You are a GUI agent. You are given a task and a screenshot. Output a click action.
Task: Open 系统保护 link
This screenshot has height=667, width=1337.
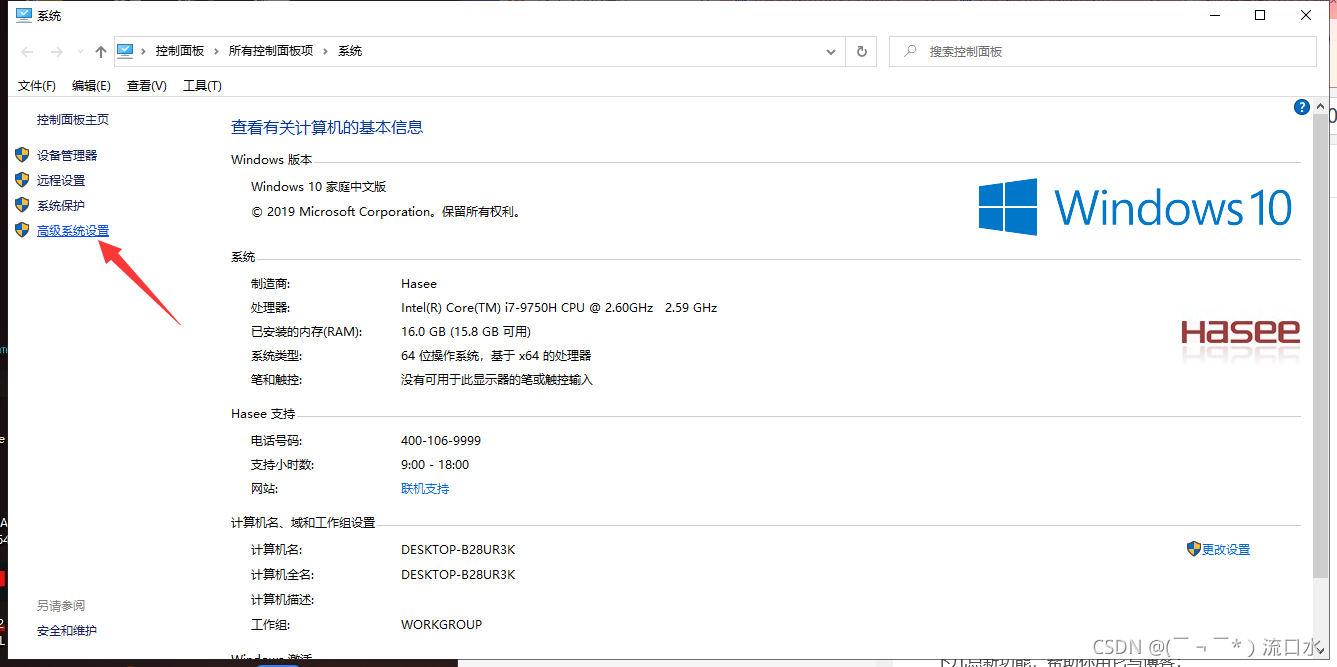point(61,206)
